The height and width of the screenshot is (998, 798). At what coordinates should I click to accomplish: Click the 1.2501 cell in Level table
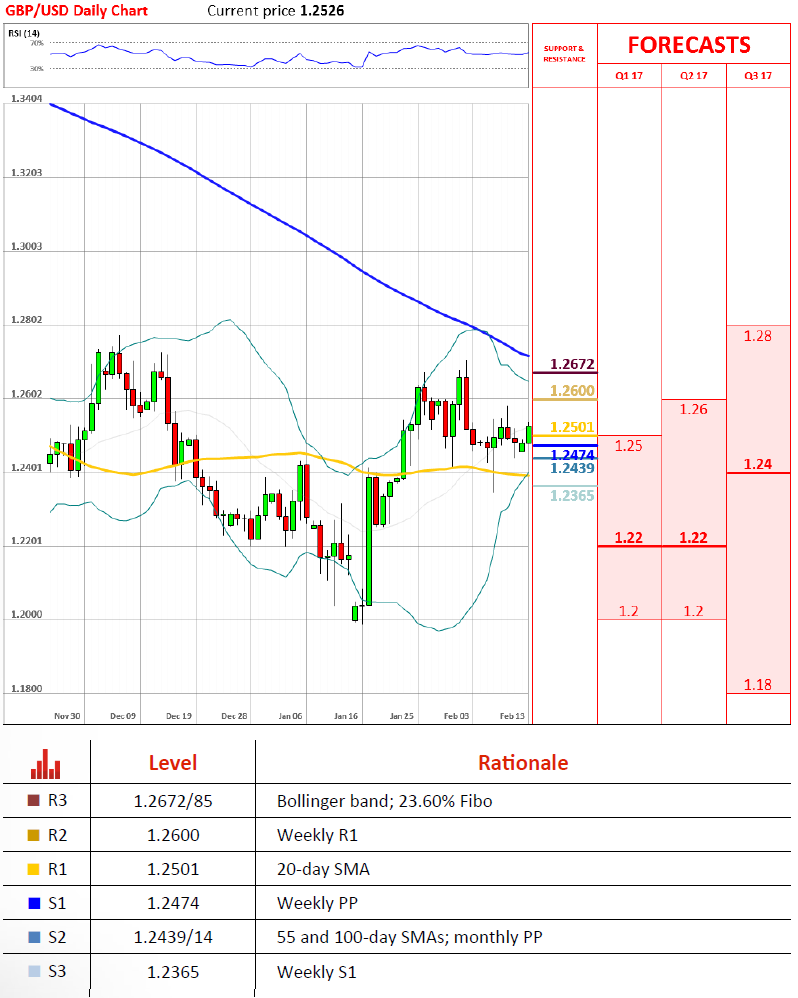(x=173, y=869)
